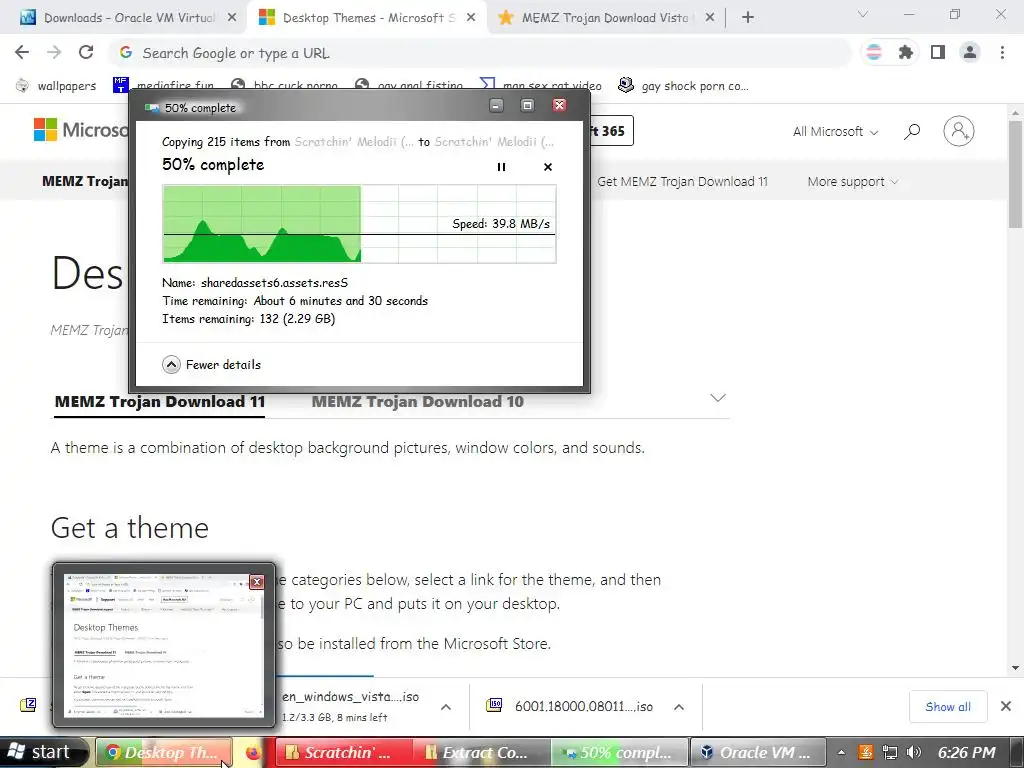This screenshot has height=768, width=1024.
Task: Click the striped flag extension icon
Action: 874,52
